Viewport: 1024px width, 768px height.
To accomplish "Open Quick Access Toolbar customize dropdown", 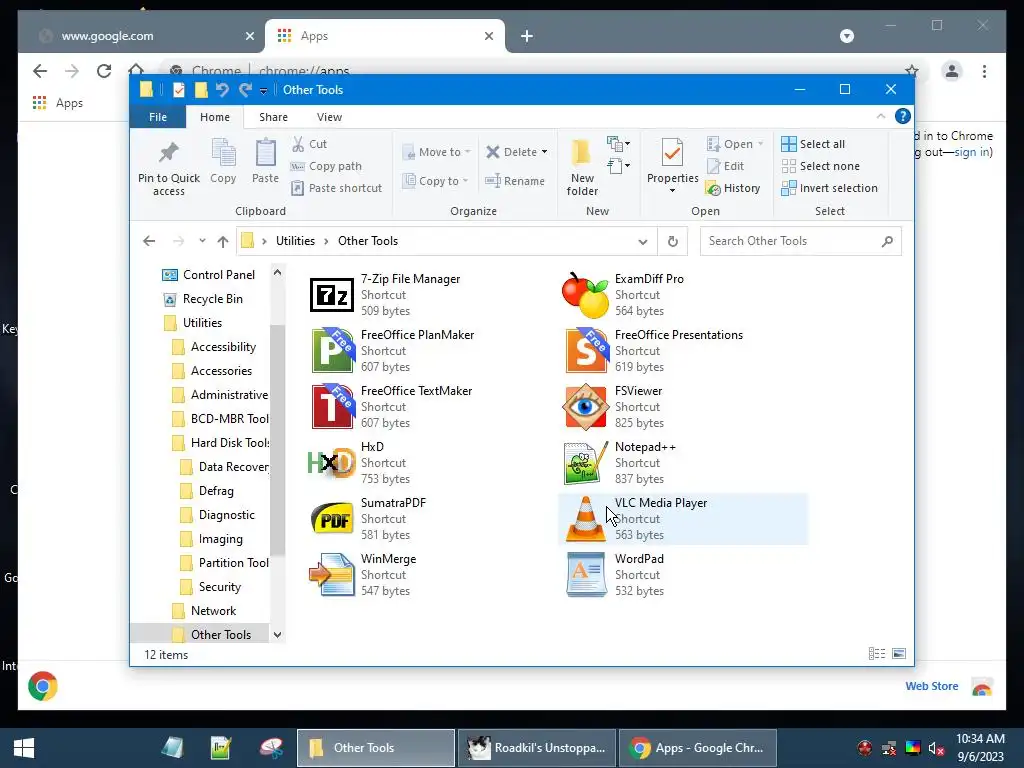I will click(x=263, y=91).
